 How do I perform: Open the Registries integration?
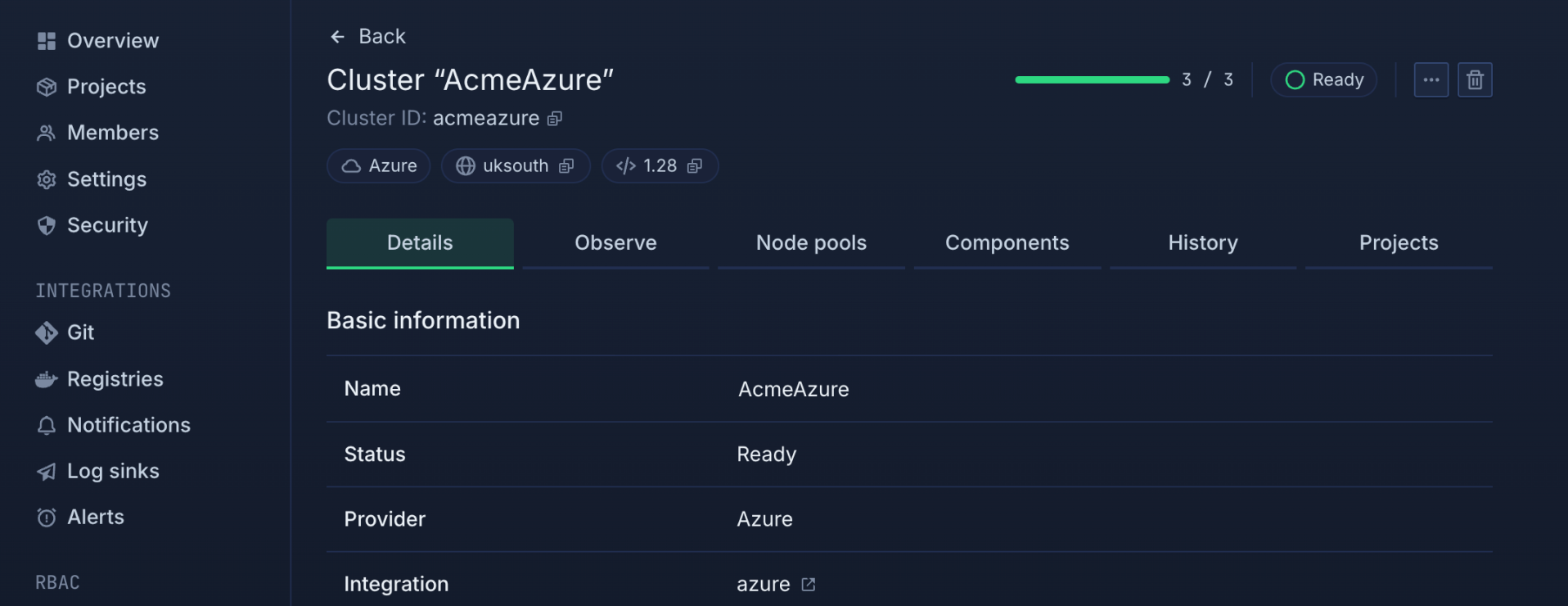tap(115, 378)
